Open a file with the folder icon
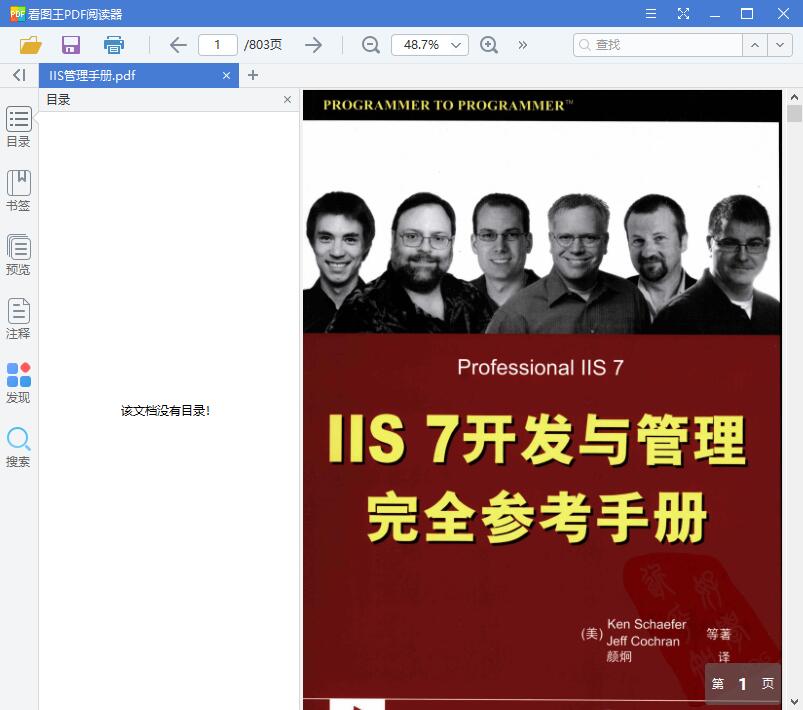This screenshot has width=803, height=710. click(x=30, y=45)
